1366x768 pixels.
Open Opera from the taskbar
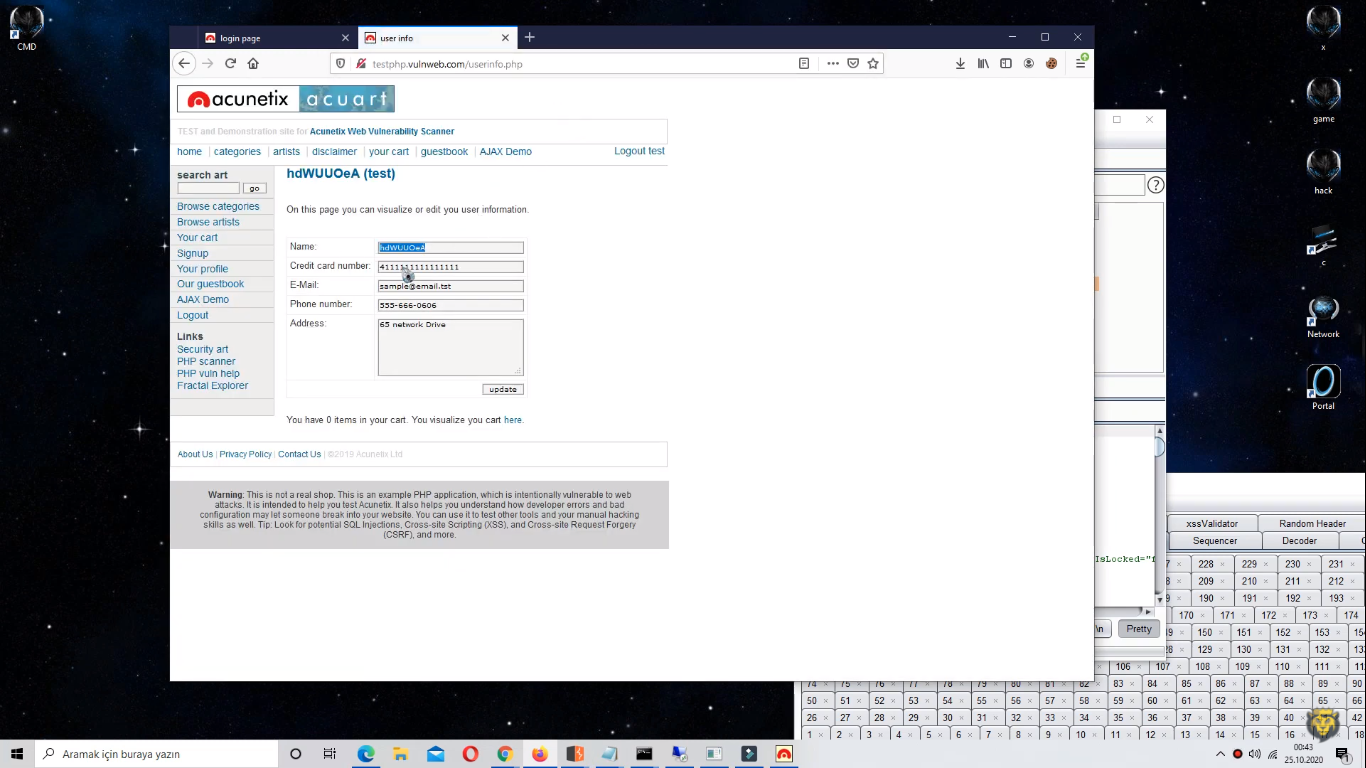click(x=470, y=754)
